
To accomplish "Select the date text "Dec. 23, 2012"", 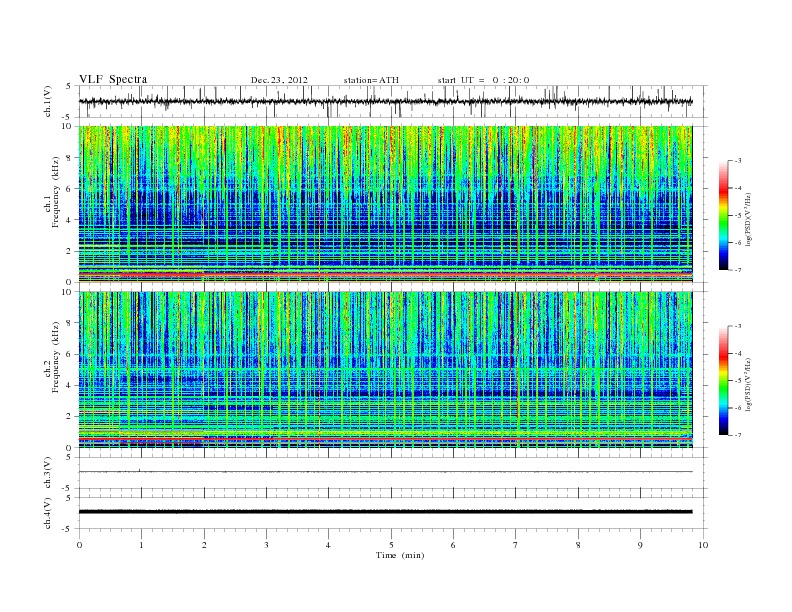I will (279, 80).
